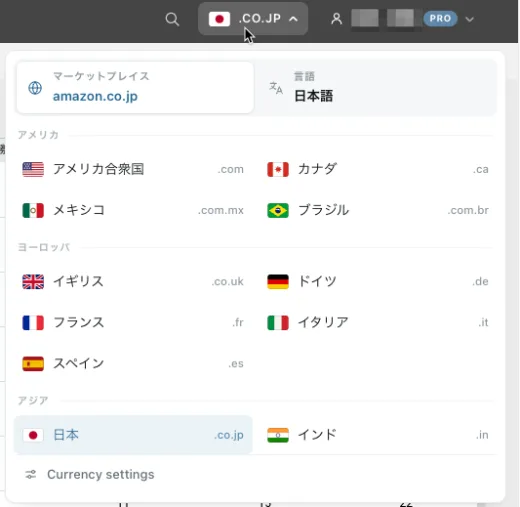520x507 pixels.
Task: Click the .co.uk domain text
Action: pos(228,282)
